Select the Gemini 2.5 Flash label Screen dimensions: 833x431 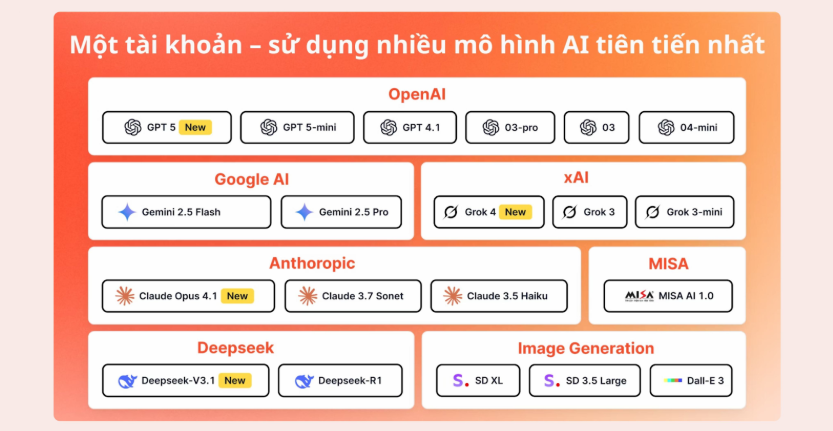point(181,212)
